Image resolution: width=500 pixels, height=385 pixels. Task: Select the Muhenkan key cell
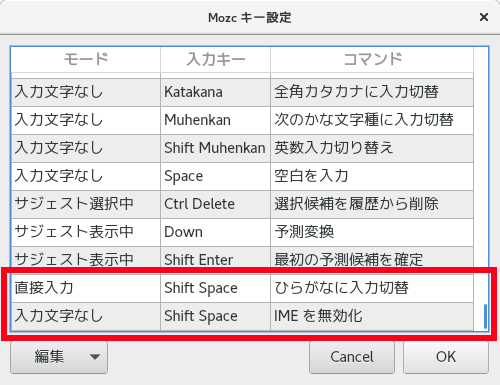[215, 120]
